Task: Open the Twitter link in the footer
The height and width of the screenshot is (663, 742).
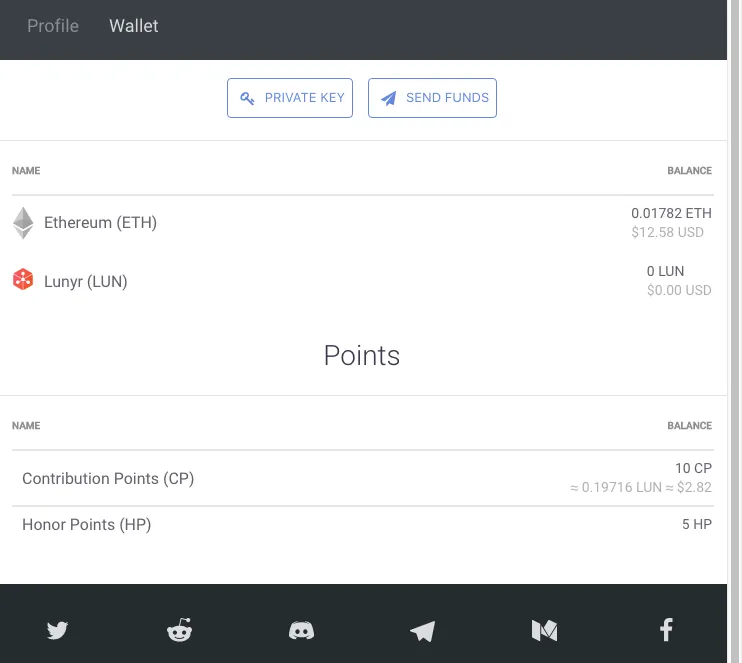Action: point(57,630)
